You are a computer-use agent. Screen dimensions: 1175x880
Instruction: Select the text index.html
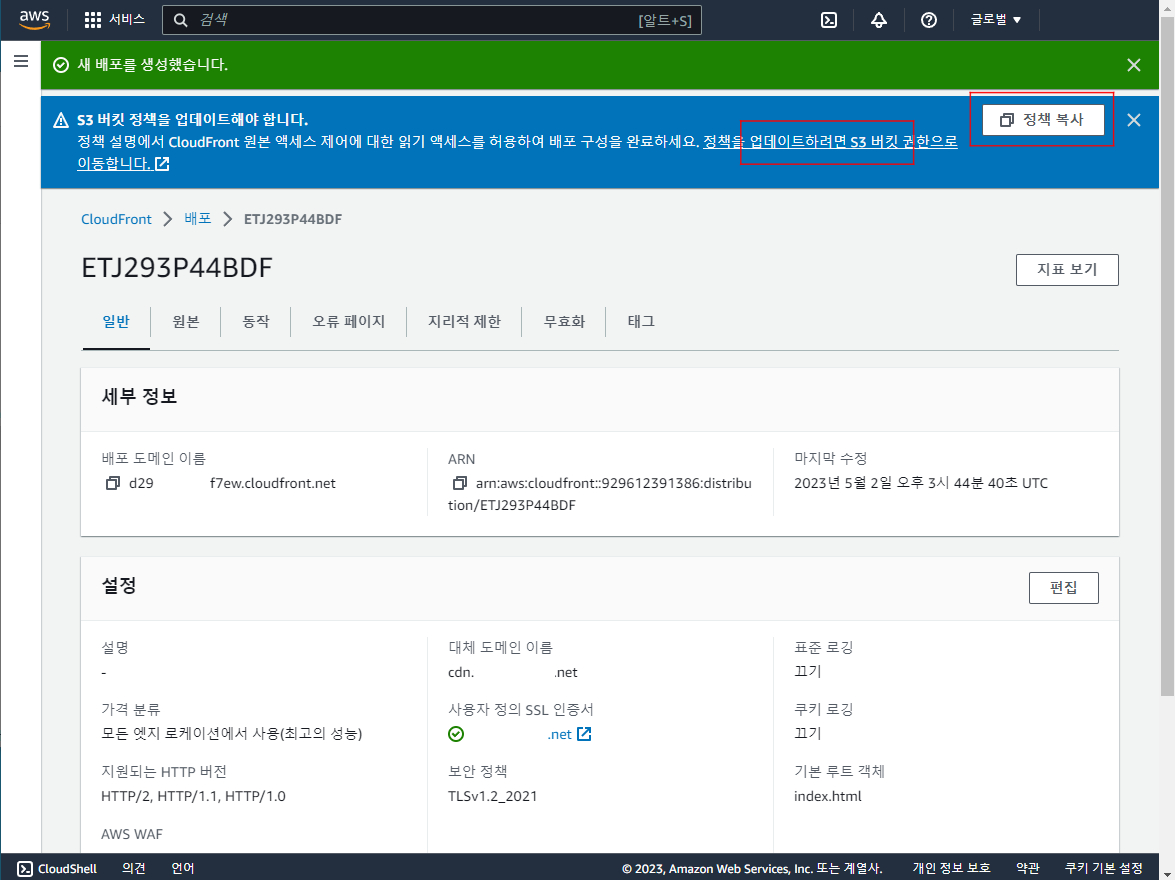827,796
